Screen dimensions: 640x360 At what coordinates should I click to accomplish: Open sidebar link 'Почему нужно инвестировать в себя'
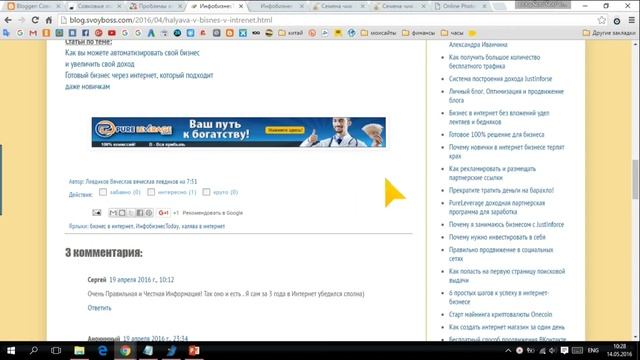click(497, 237)
